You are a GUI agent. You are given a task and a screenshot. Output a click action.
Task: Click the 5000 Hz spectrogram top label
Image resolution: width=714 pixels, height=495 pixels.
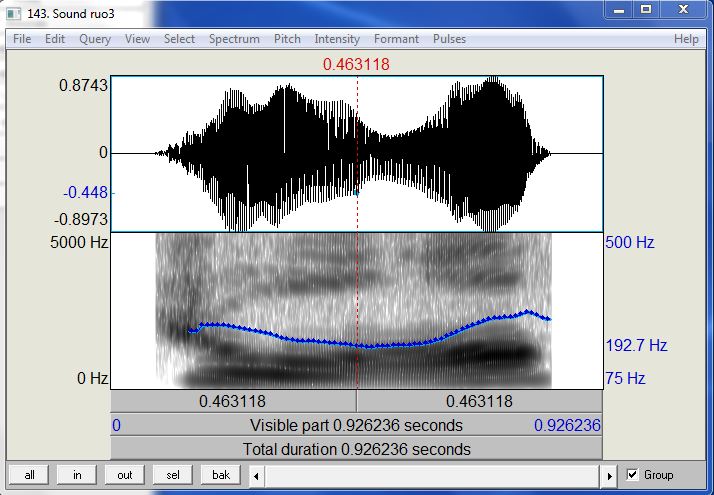[x=79, y=242]
